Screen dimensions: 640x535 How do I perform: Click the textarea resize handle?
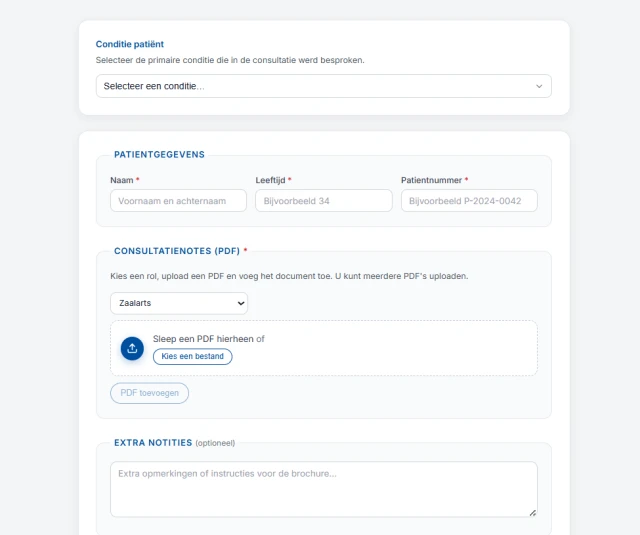(x=533, y=513)
